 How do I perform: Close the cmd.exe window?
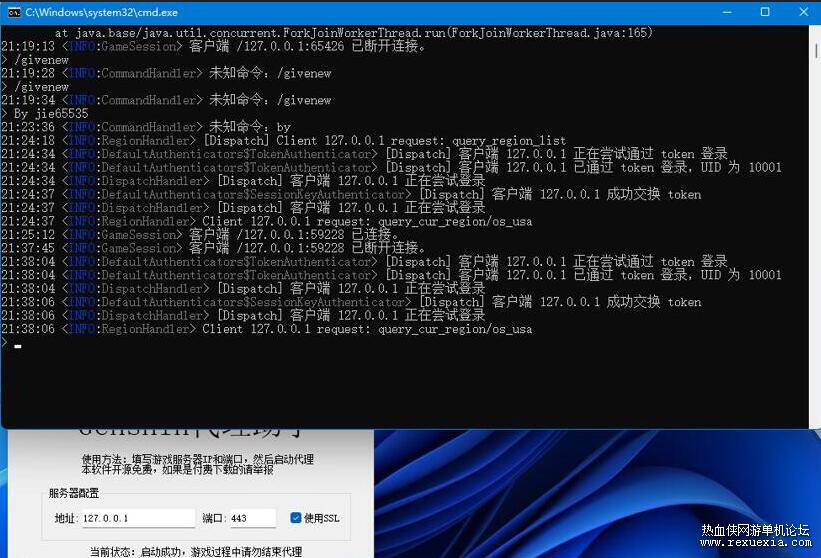(803, 12)
